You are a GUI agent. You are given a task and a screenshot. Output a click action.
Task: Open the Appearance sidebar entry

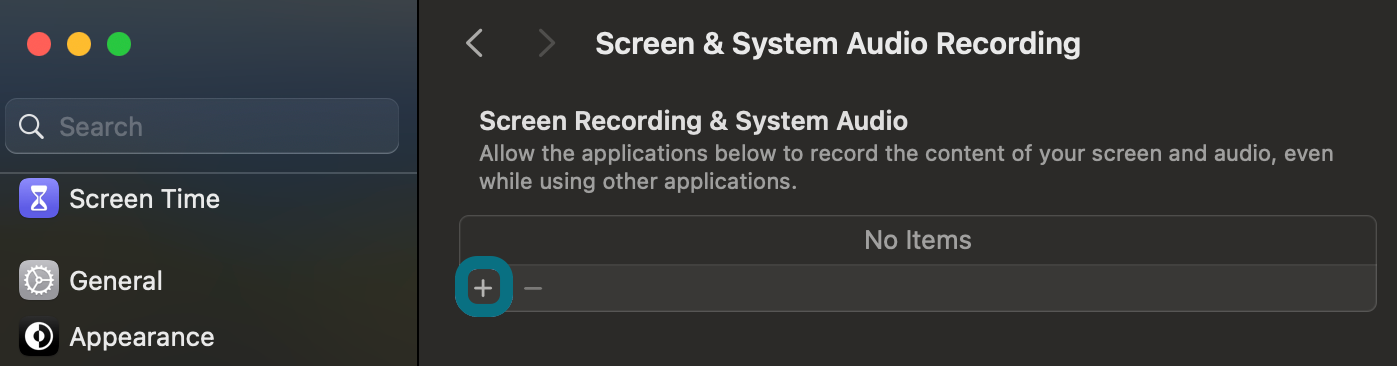pyautogui.click(x=141, y=337)
